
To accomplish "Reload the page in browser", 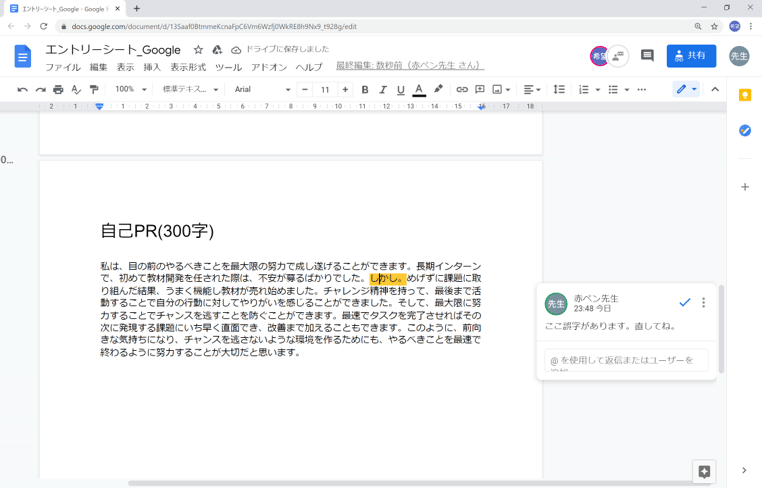I will point(44,26).
